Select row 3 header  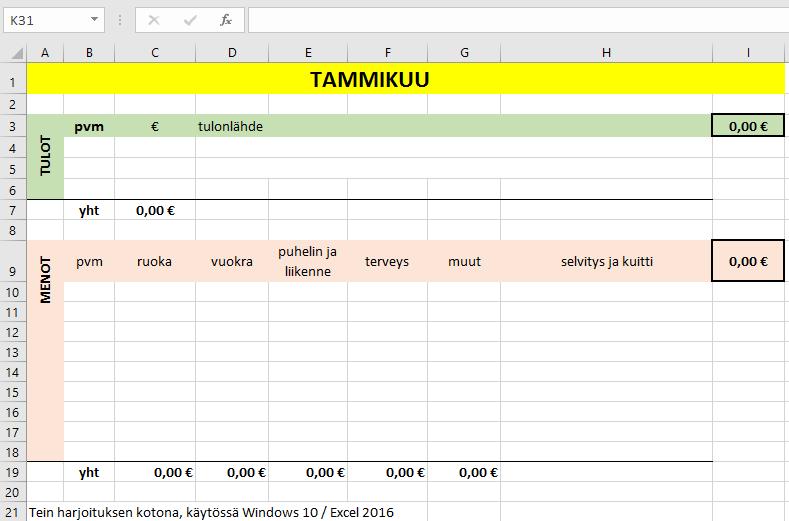(13, 126)
